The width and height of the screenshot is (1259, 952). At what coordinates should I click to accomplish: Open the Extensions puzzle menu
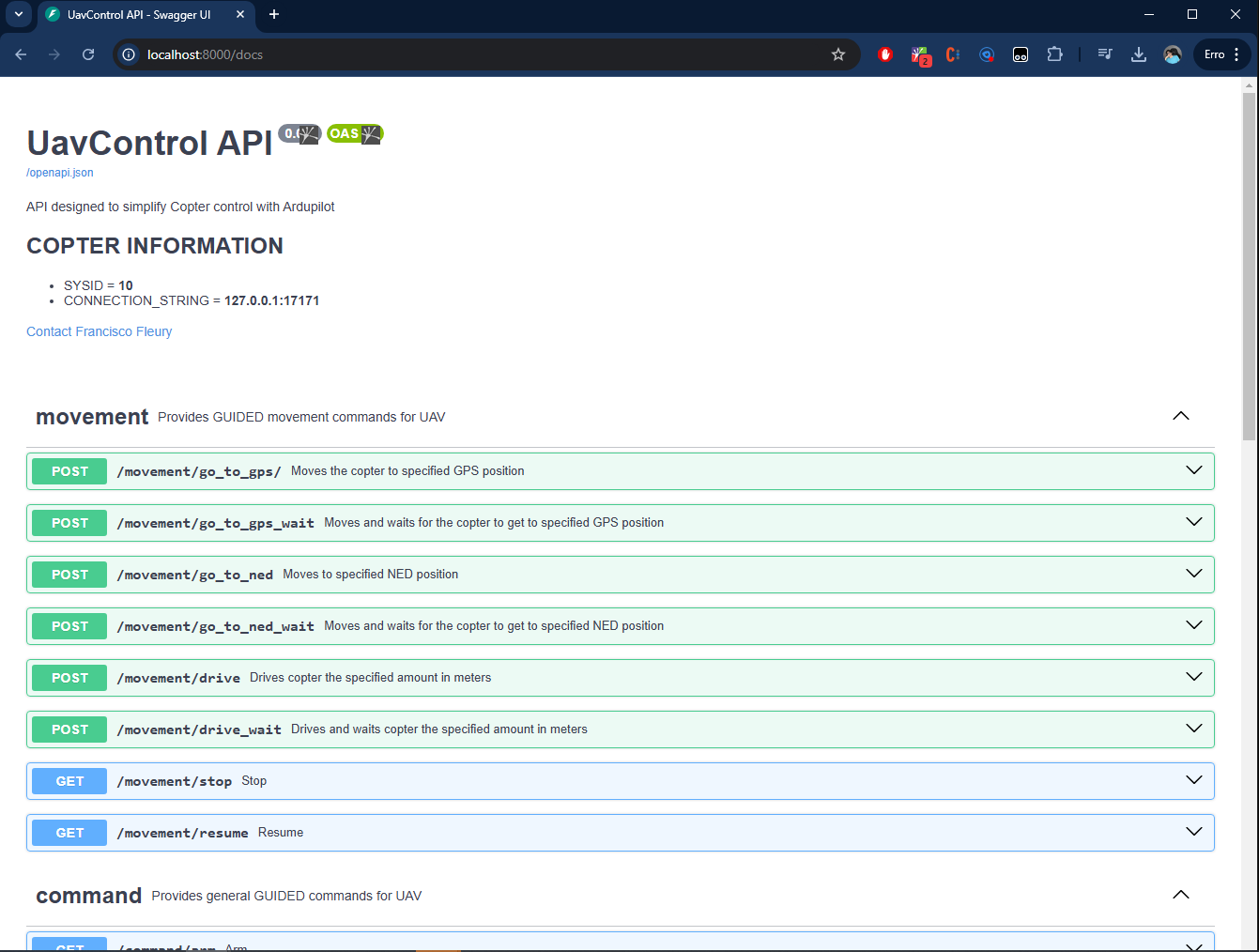1055,54
